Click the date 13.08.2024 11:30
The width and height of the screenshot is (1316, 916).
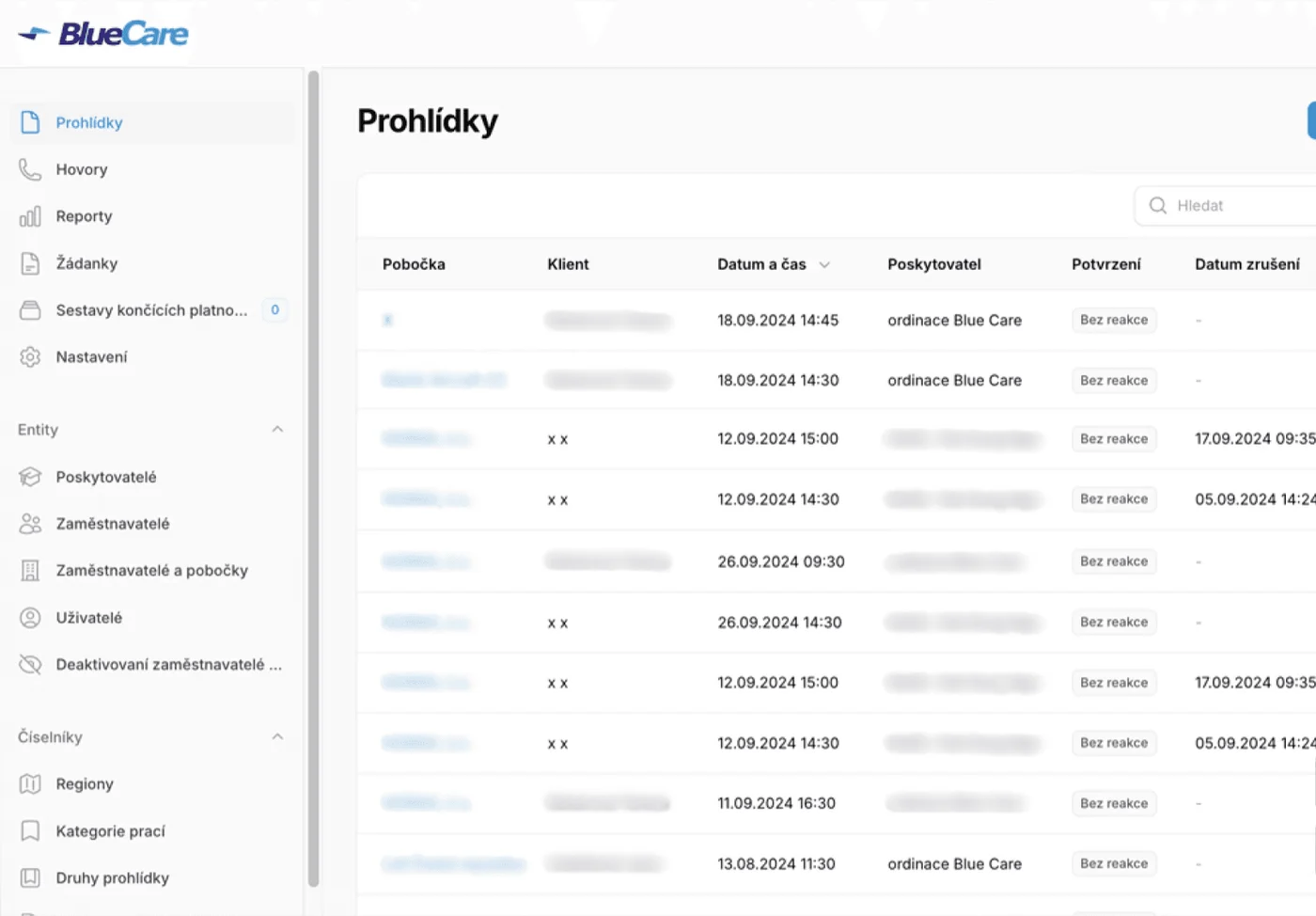click(776, 863)
